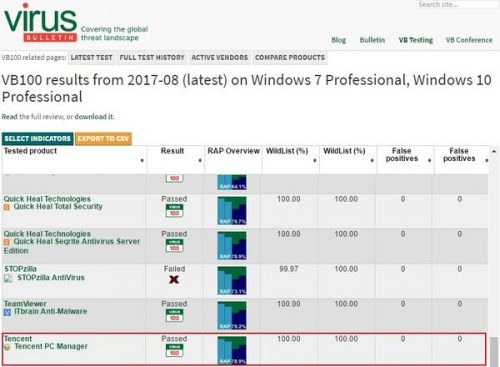Sort by the second False positives column arrow

coord(487,160)
